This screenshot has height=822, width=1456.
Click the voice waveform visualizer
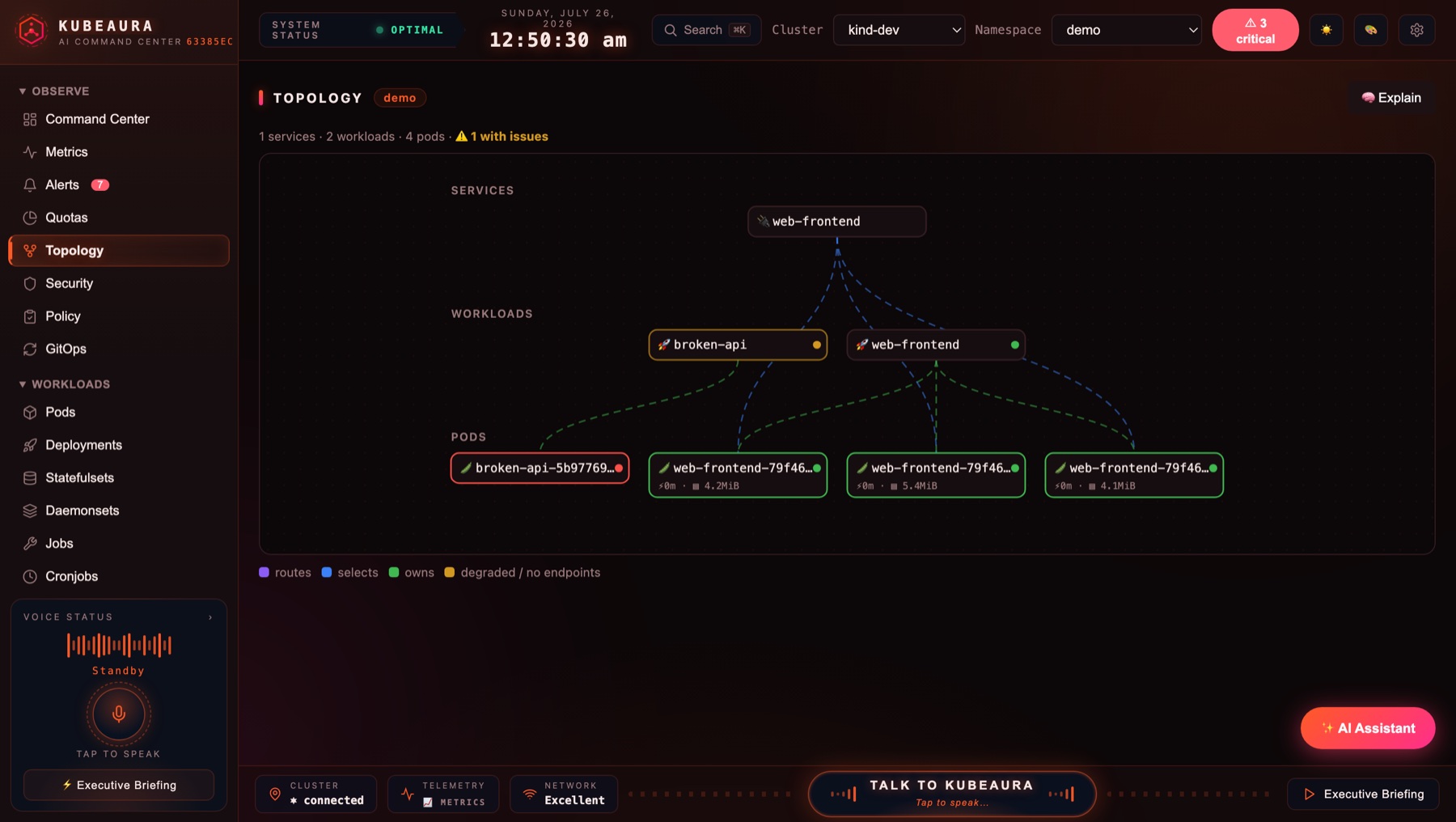[119, 645]
